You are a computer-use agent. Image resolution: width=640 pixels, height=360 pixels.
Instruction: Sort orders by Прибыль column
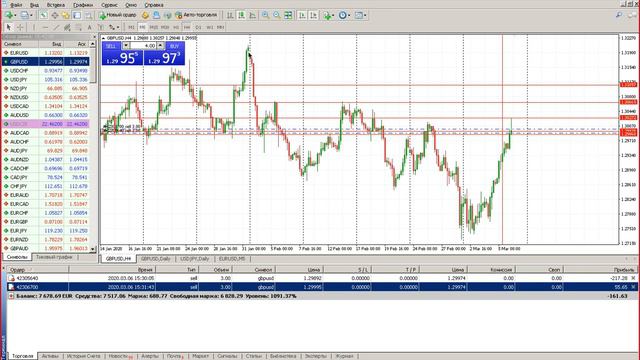(624, 269)
